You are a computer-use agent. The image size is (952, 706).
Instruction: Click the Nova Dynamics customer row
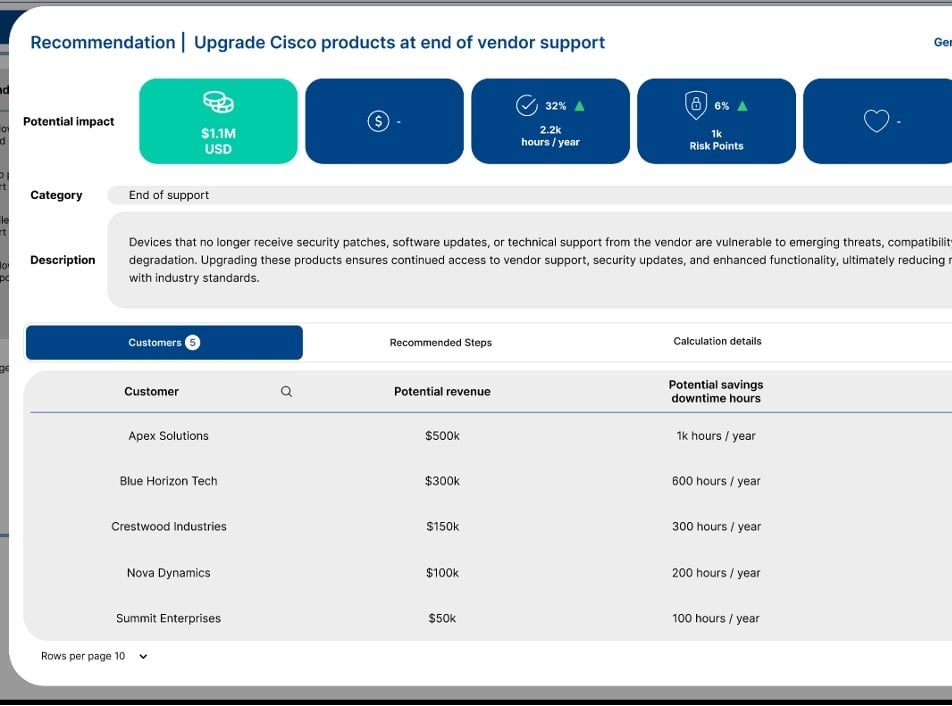point(168,573)
